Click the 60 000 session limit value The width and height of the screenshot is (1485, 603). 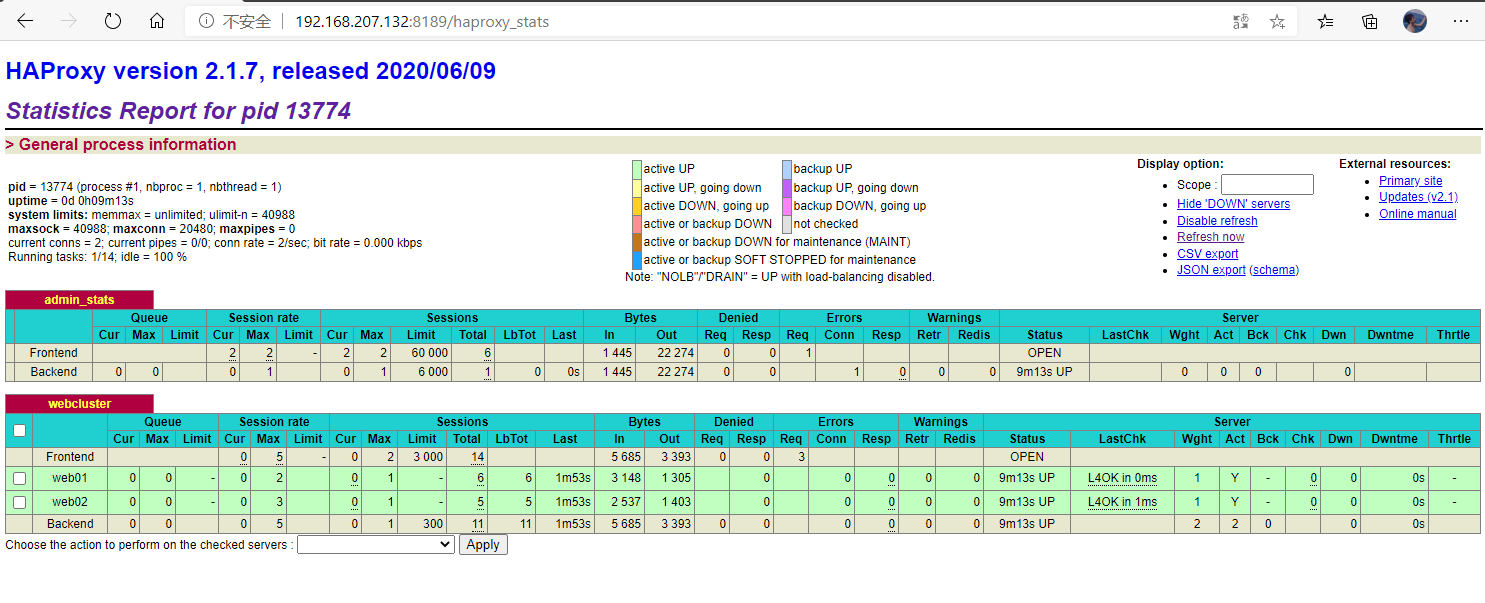click(x=428, y=353)
